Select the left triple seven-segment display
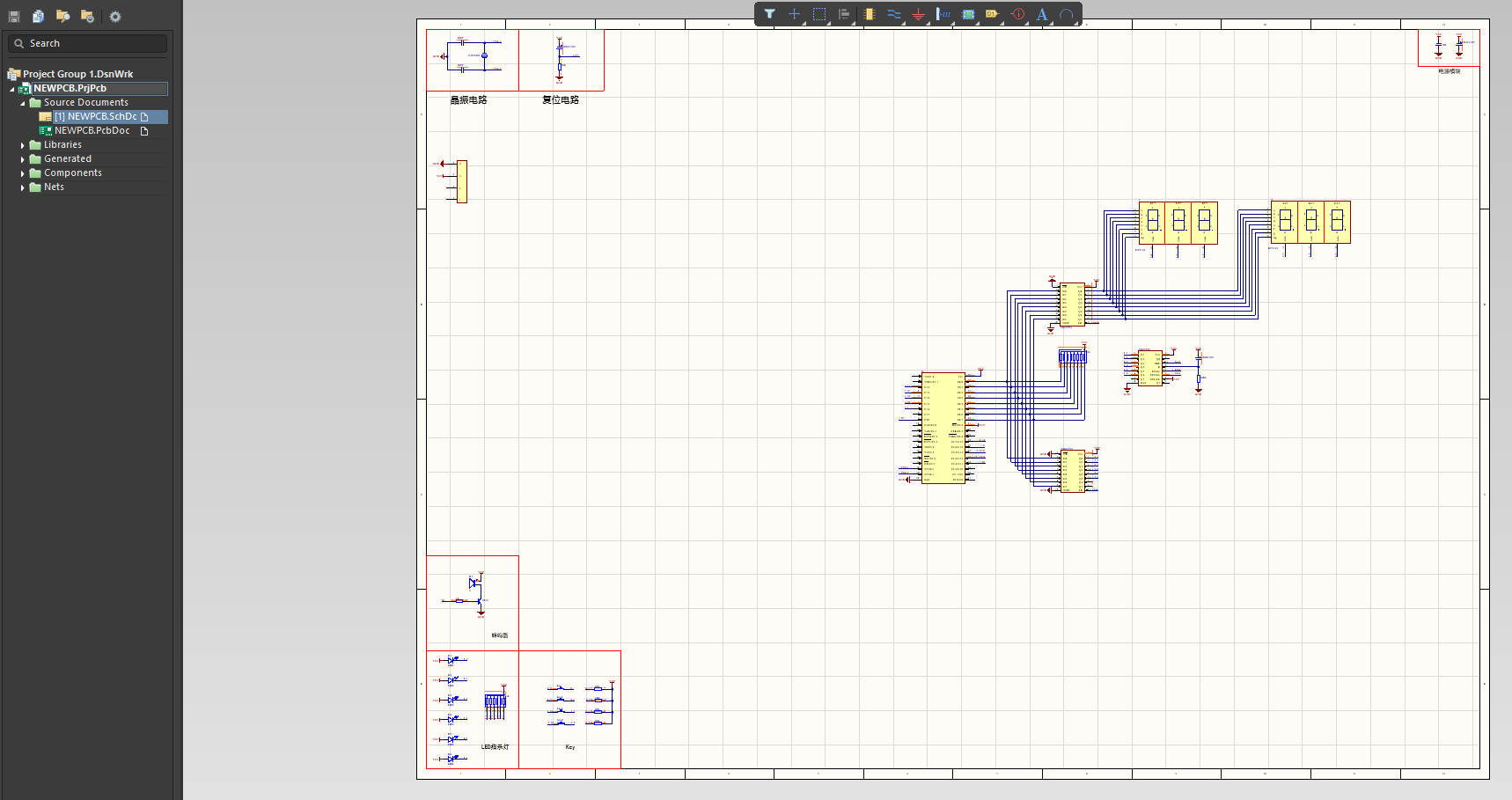The height and width of the screenshot is (800, 1512). tap(1178, 223)
